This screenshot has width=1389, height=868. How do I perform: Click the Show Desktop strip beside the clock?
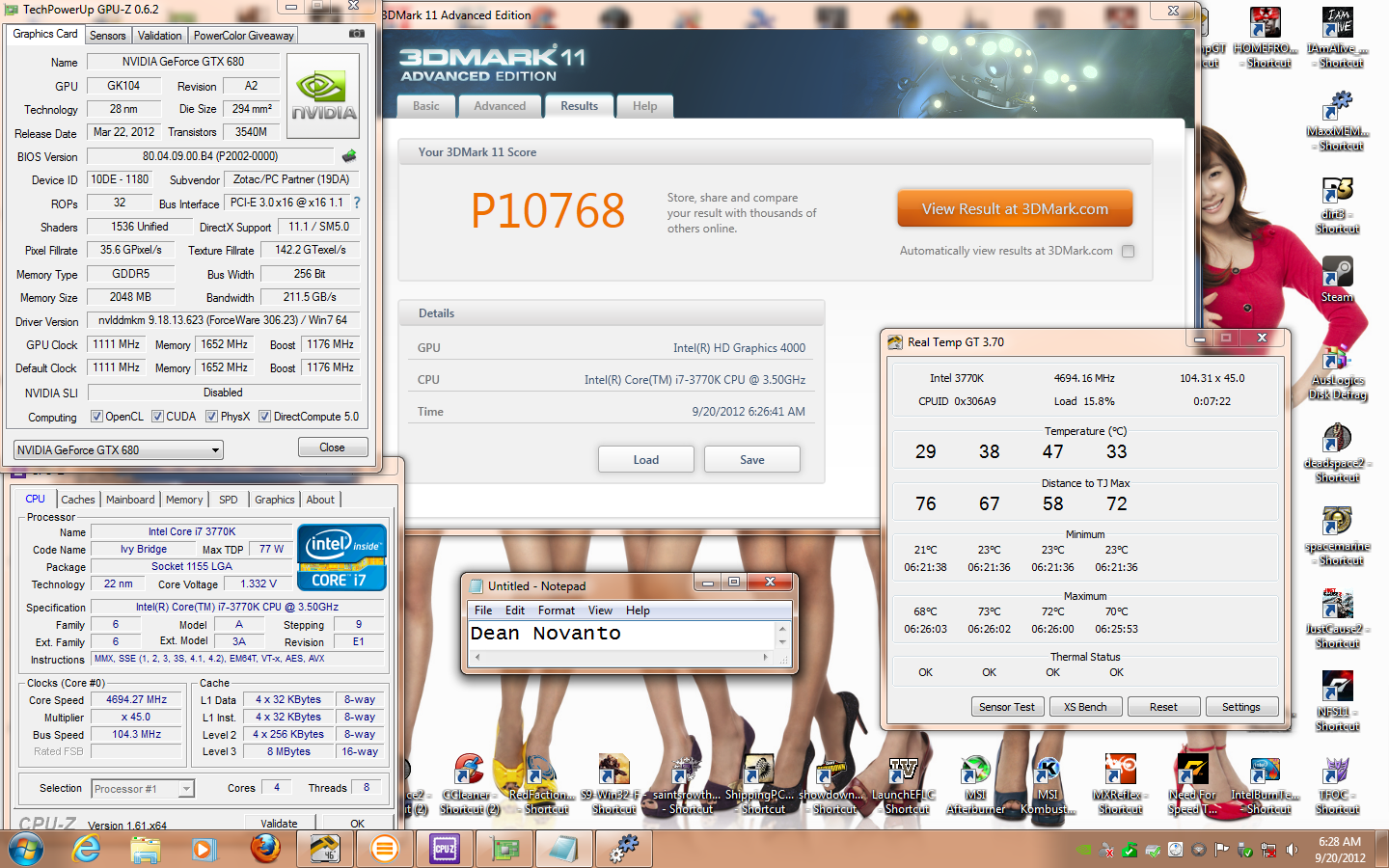click(1383, 849)
